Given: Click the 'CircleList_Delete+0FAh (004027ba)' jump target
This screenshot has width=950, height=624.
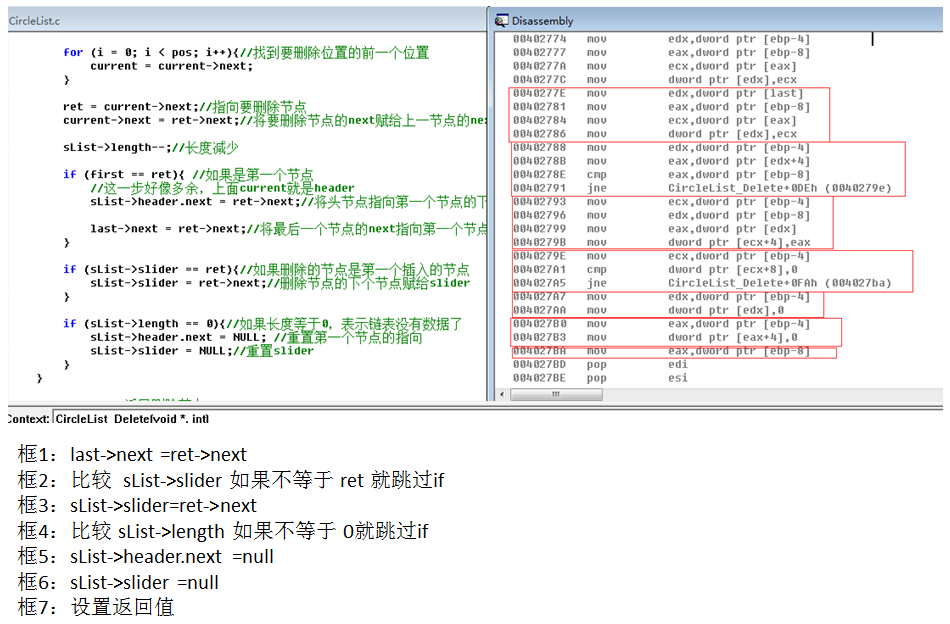Looking at the screenshot, I should click(x=780, y=283).
